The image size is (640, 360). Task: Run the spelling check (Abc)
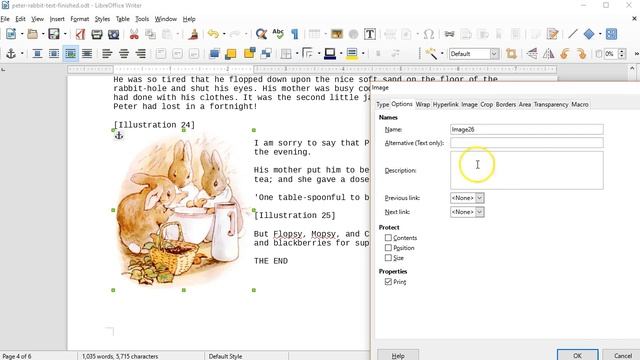coord(278,34)
